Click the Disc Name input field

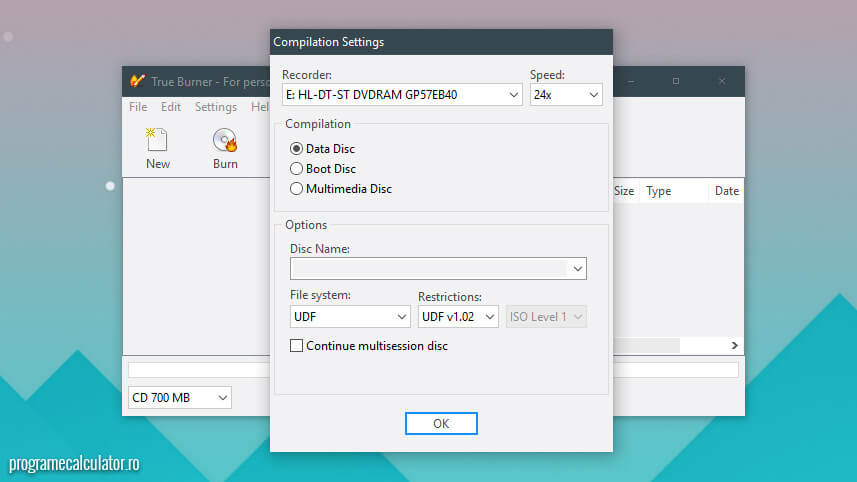point(428,269)
